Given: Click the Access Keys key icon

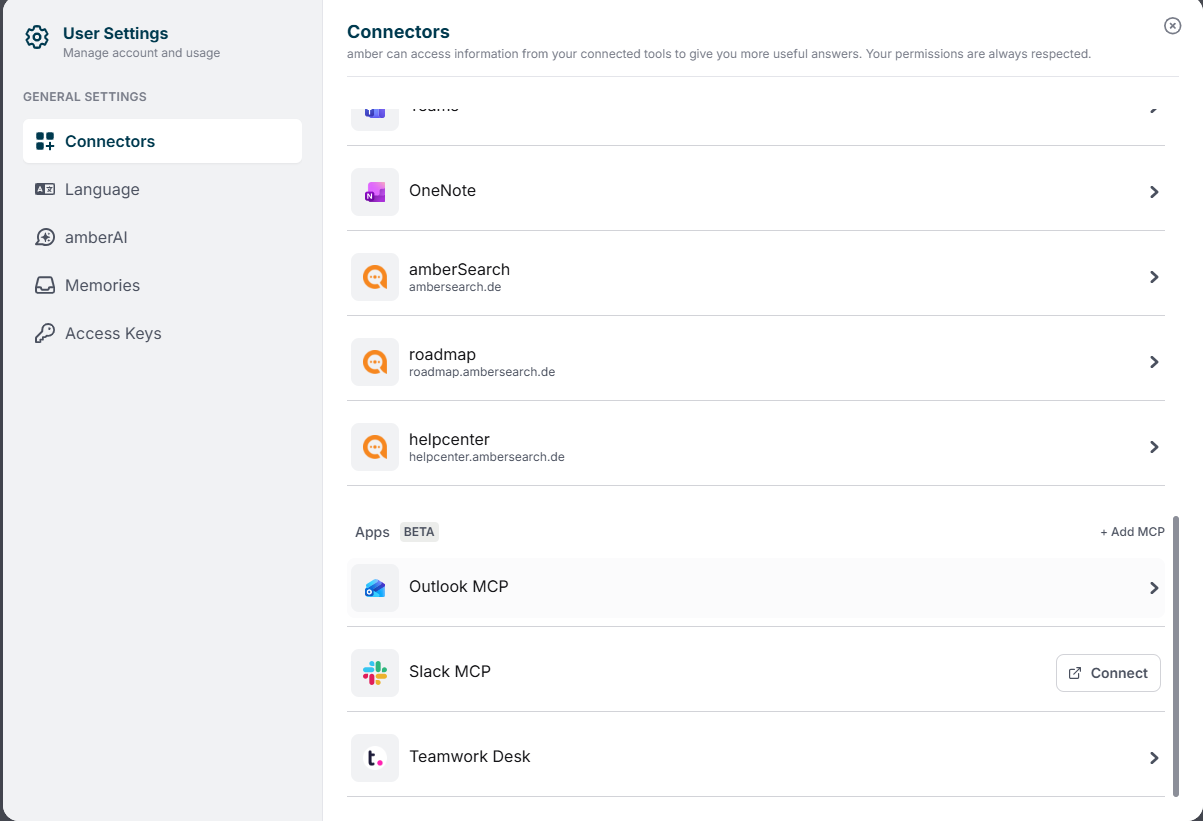Looking at the screenshot, I should pos(45,333).
